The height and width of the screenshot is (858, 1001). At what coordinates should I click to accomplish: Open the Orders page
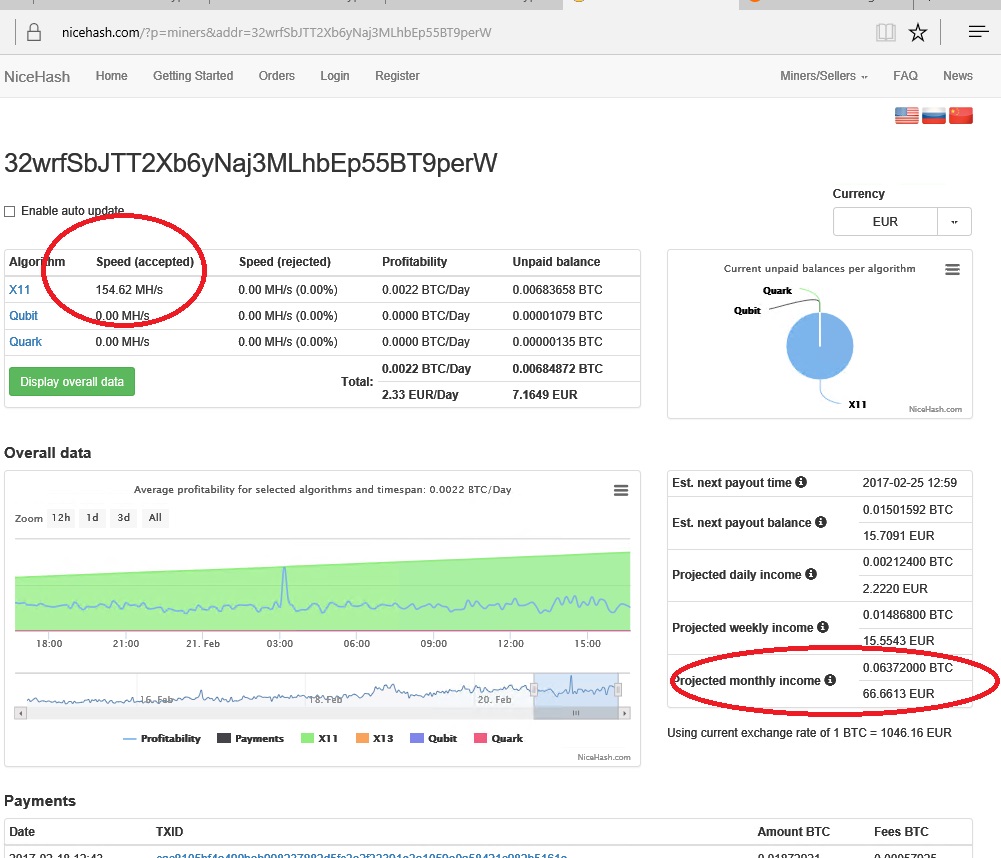click(276, 76)
